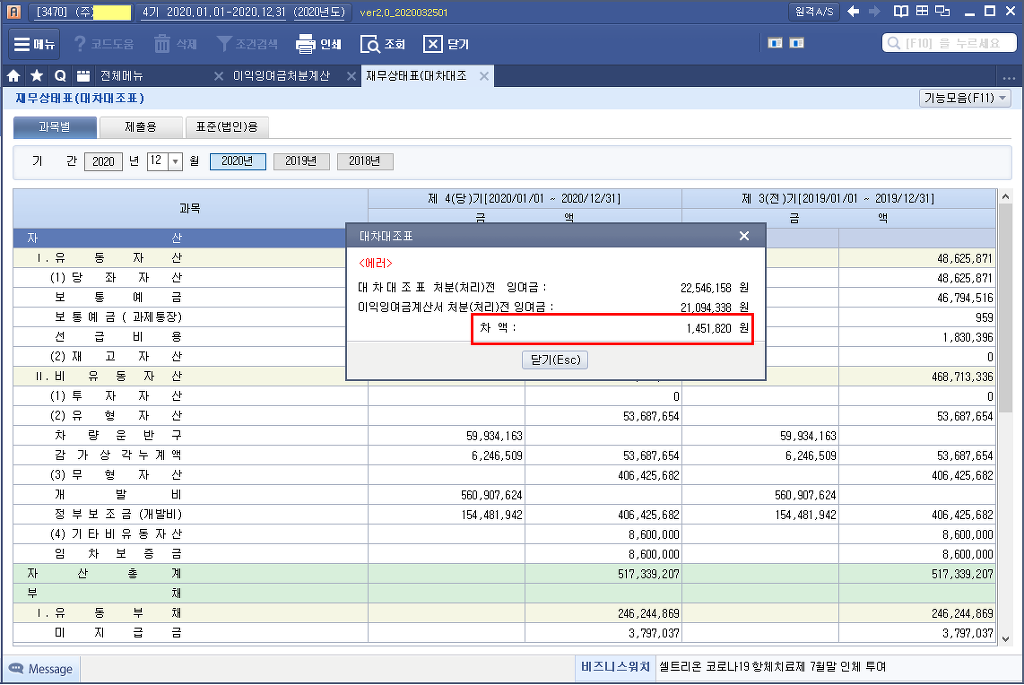1024x685 pixels.
Task: Click the 조회 search icon
Action: tap(383, 45)
